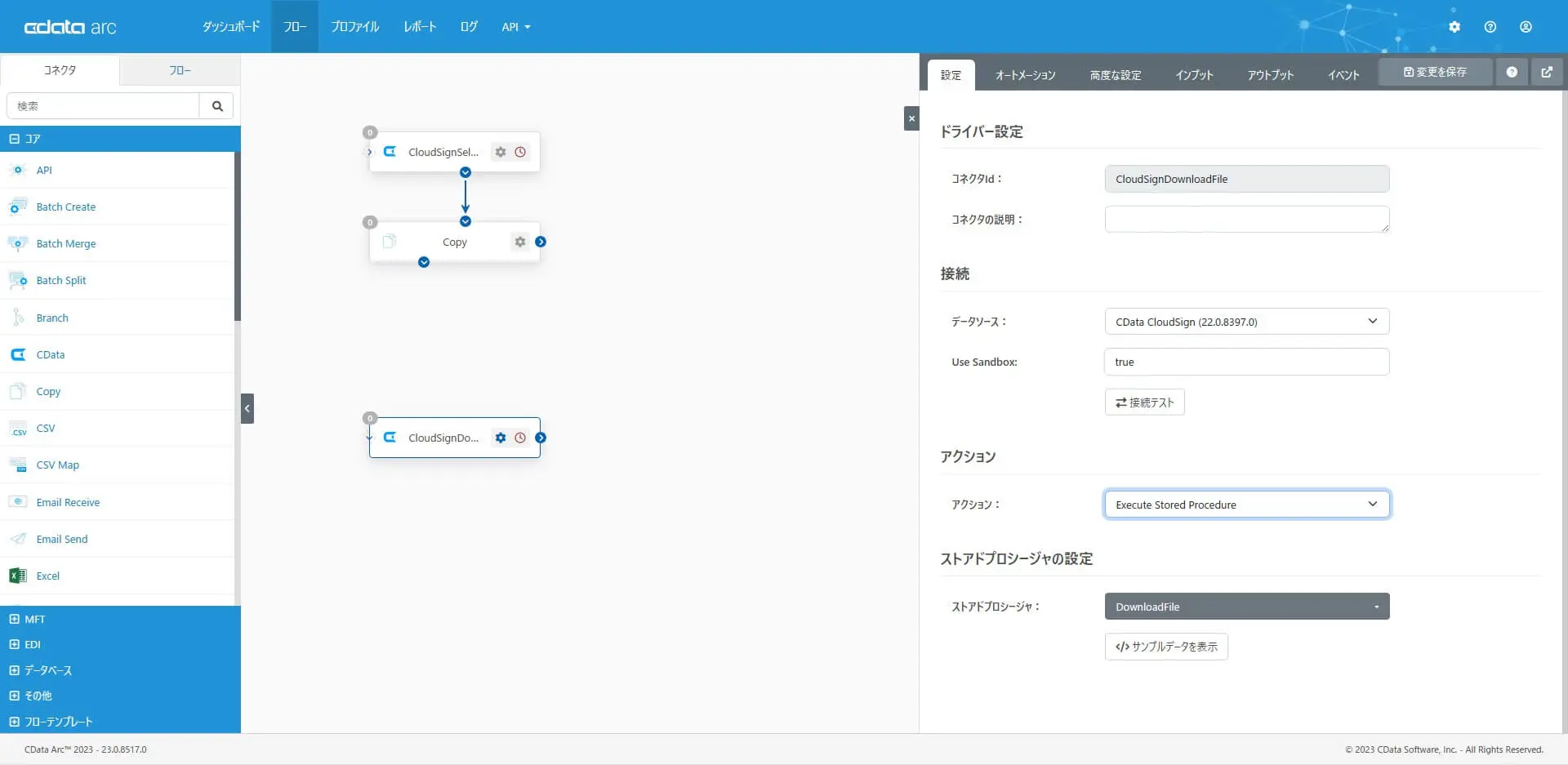Select the CSV connector icon
Screen dimensions: 1568x765
point(17,428)
